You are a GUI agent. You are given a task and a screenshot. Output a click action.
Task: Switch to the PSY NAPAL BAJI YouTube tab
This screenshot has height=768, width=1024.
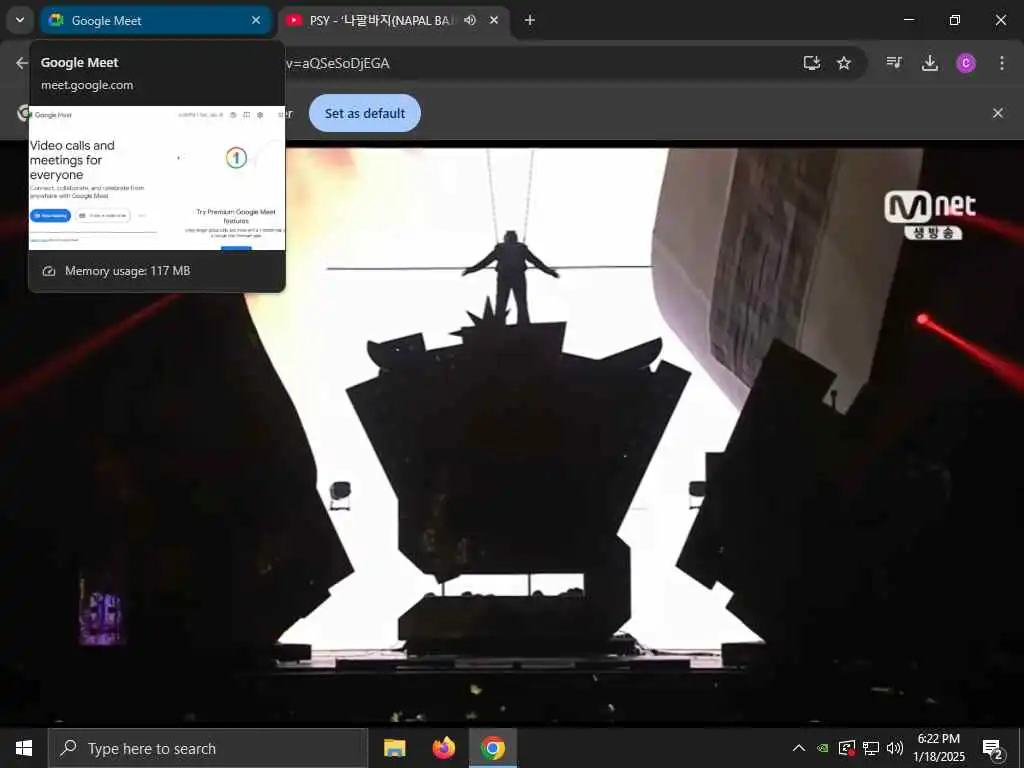point(394,20)
